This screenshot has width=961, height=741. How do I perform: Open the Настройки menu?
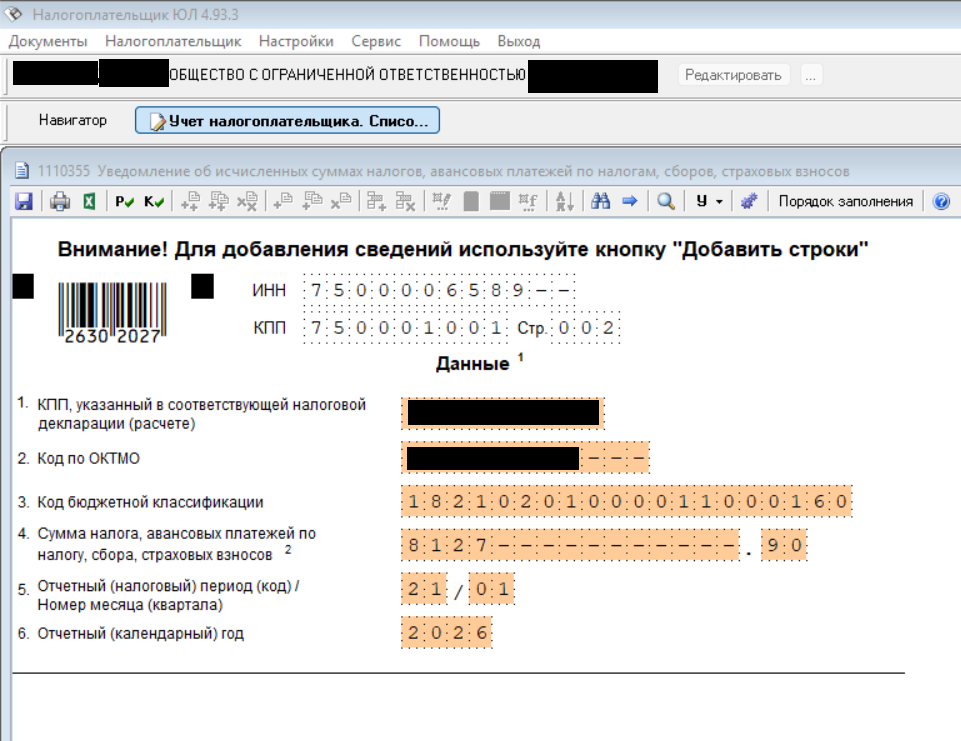click(296, 41)
